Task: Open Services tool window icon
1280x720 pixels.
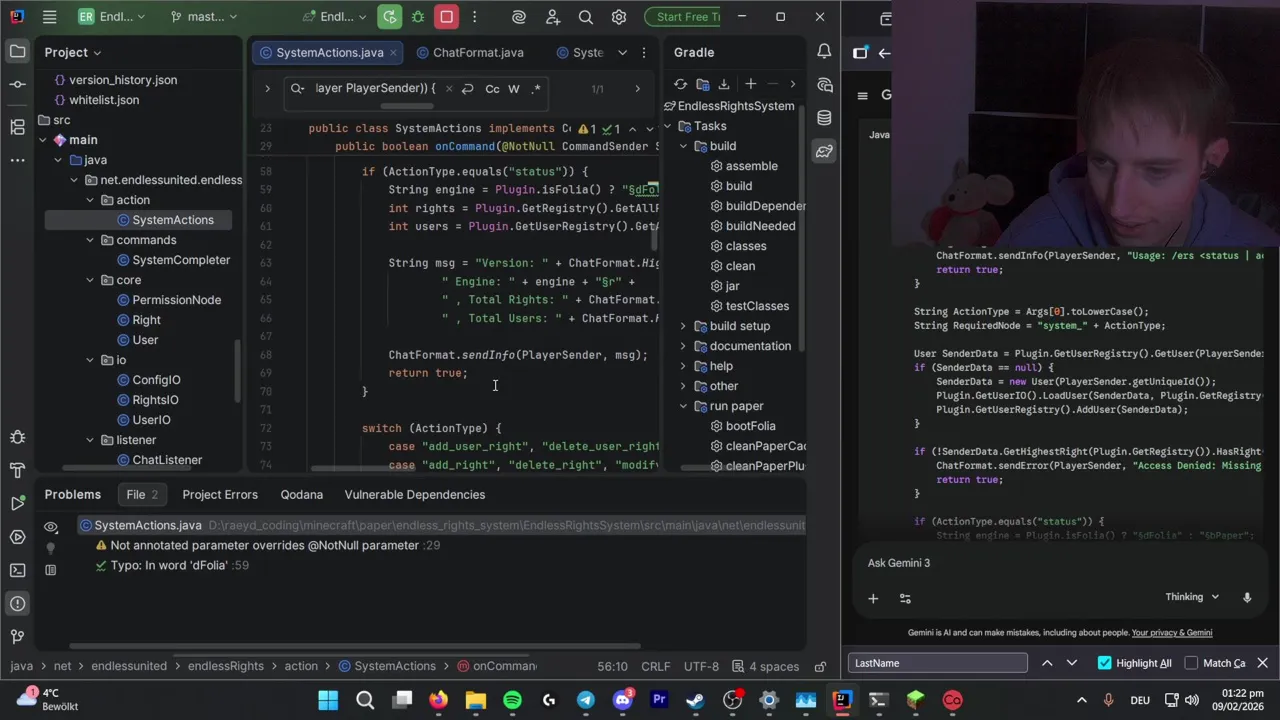Action: (17, 537)
